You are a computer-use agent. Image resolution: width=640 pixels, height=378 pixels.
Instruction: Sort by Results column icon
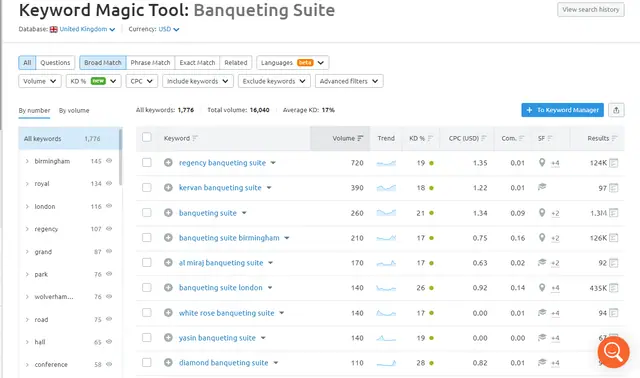[615, 138]
